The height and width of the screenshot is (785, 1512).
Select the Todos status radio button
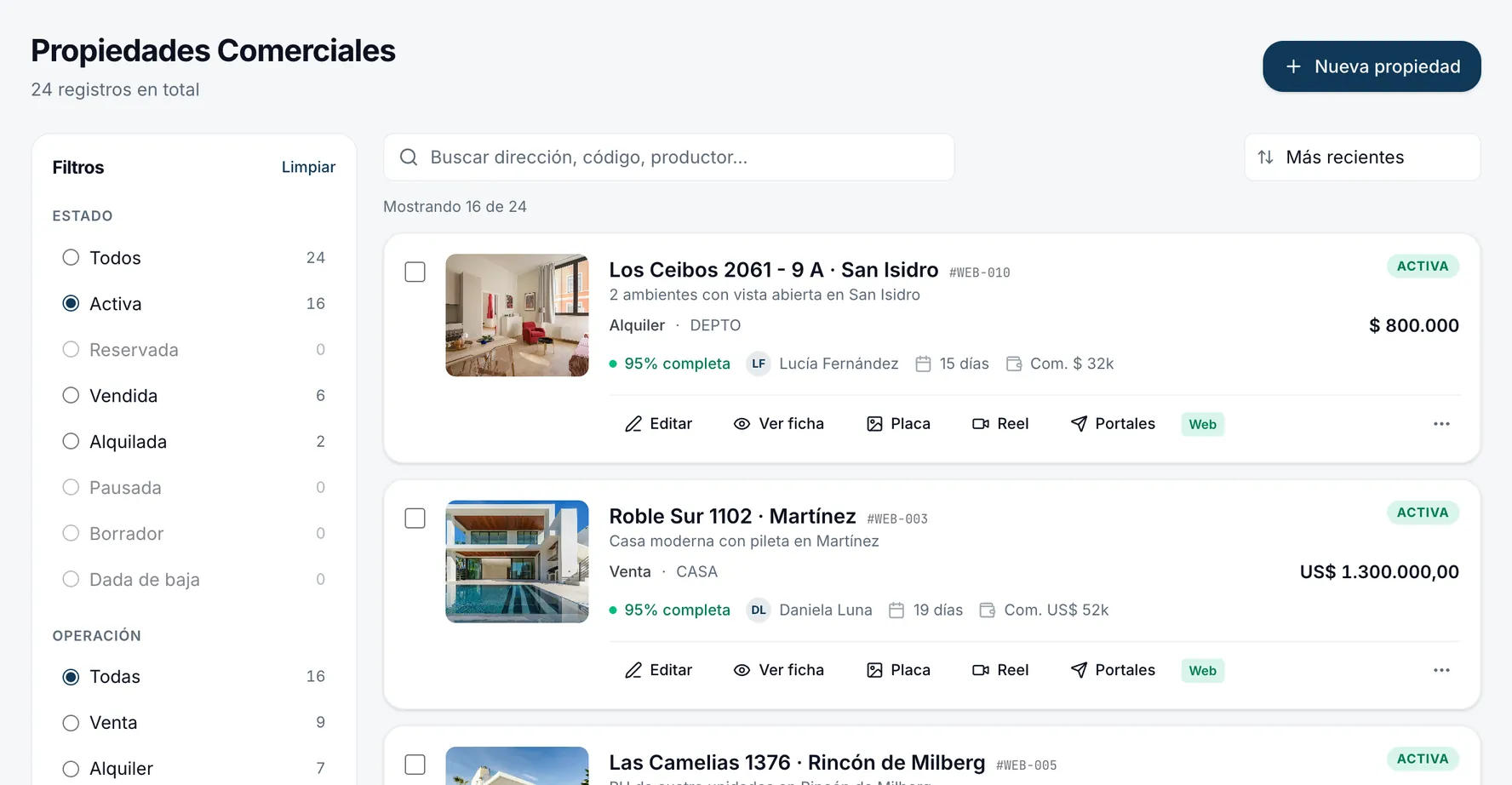click(x=71, y=258)
